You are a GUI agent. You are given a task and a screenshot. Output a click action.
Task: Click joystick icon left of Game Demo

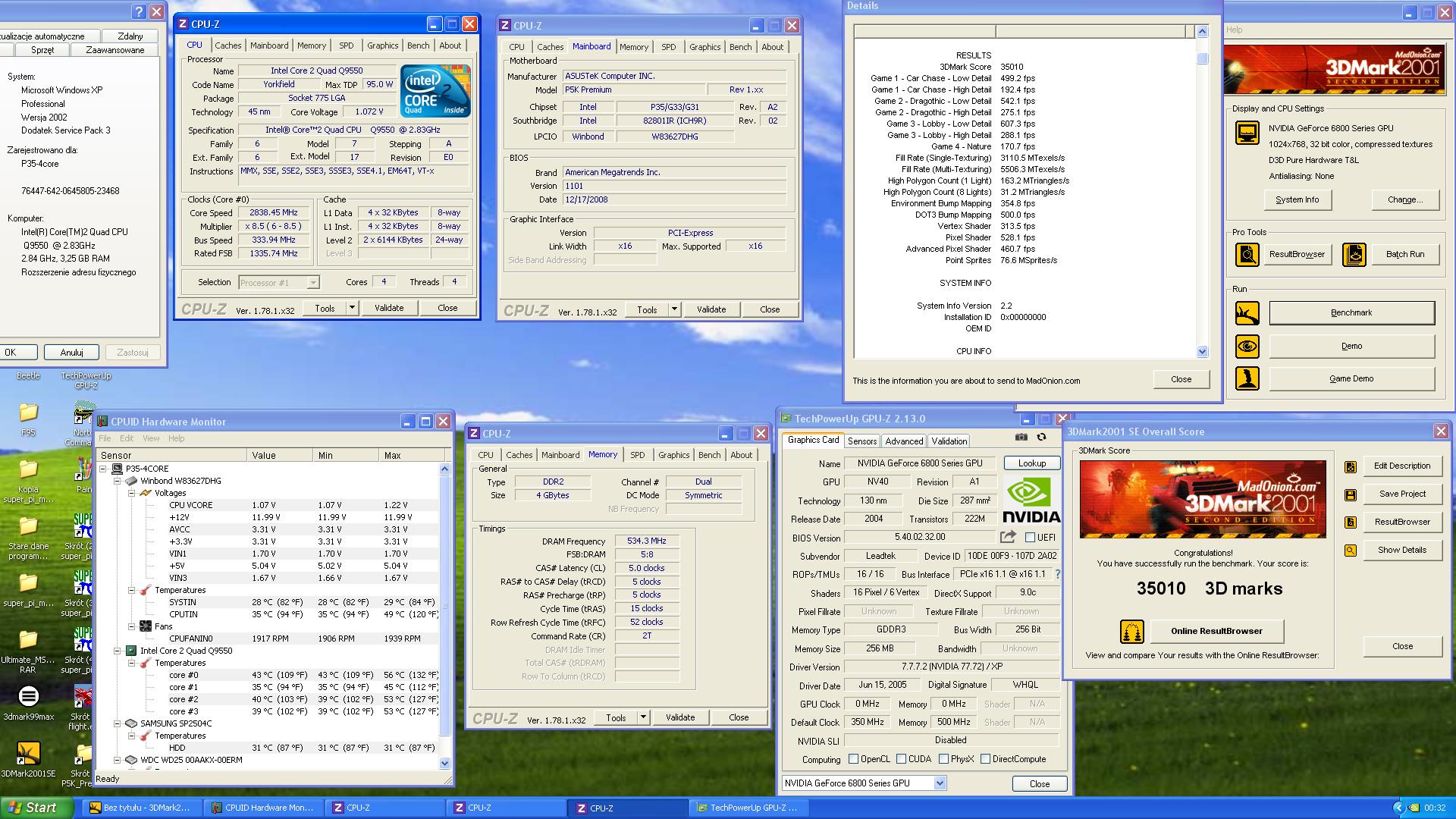coord(1247,378)
